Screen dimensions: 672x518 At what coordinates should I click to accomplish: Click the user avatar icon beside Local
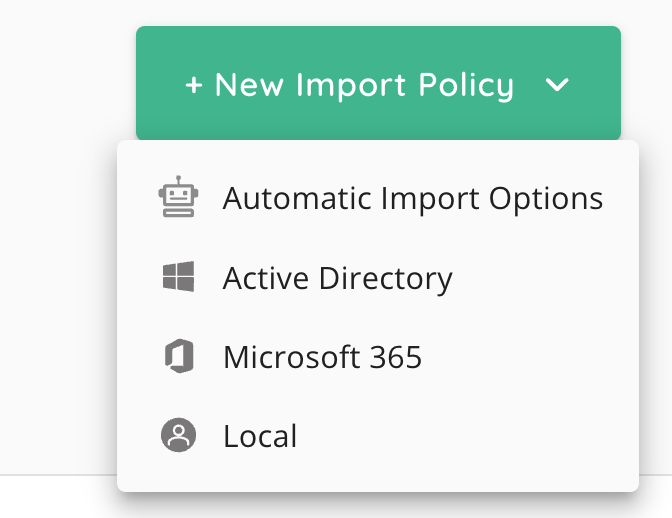point(178,435)
